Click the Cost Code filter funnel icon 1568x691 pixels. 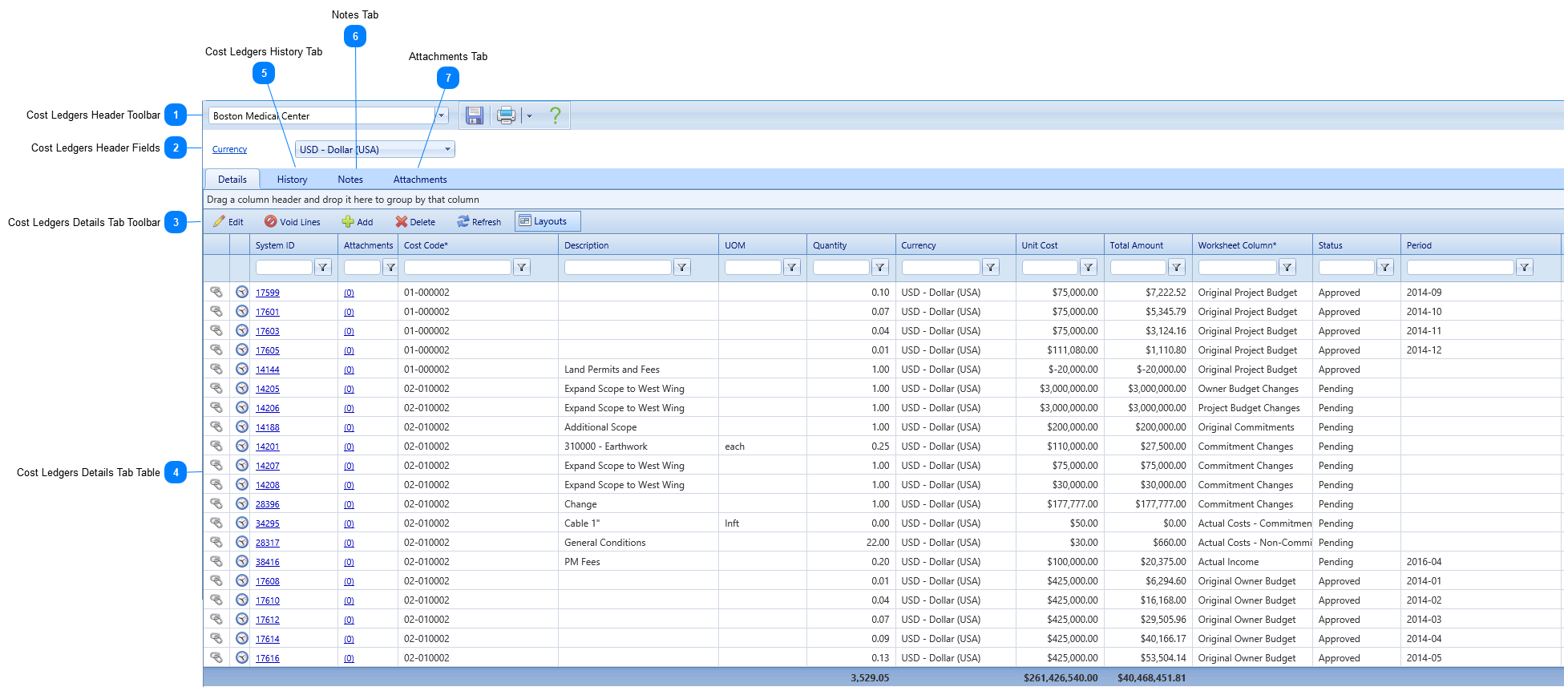(x=521, y=268)
